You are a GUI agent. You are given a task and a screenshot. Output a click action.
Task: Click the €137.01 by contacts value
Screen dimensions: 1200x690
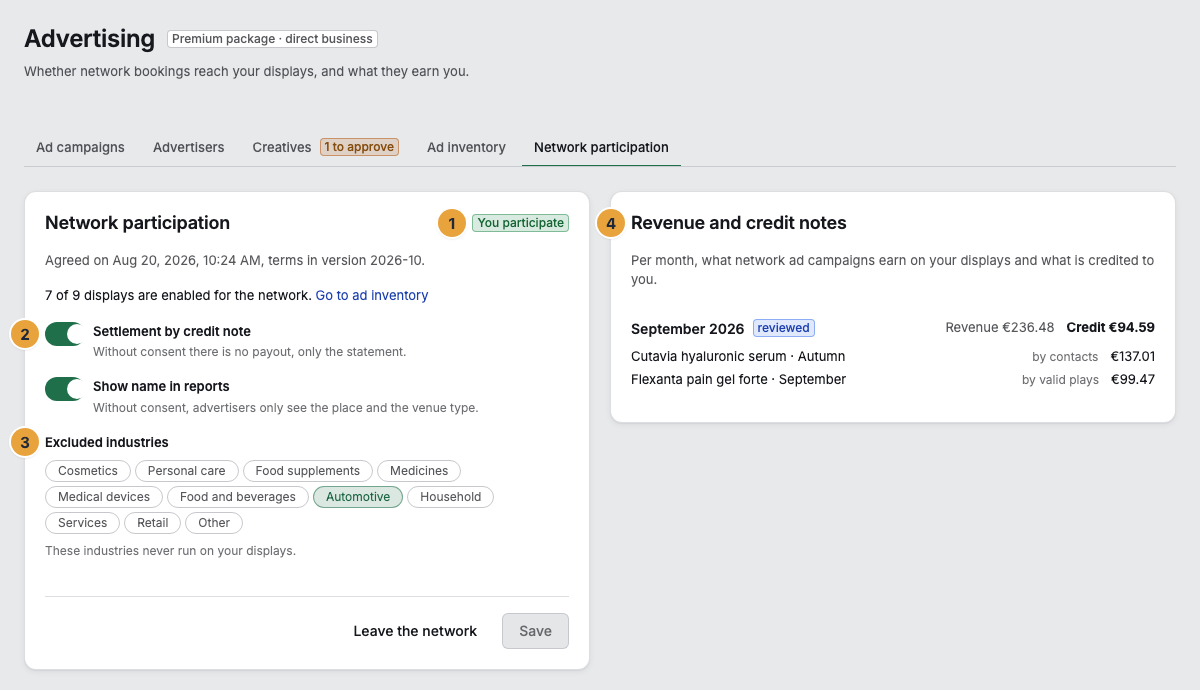point(1133,356)
